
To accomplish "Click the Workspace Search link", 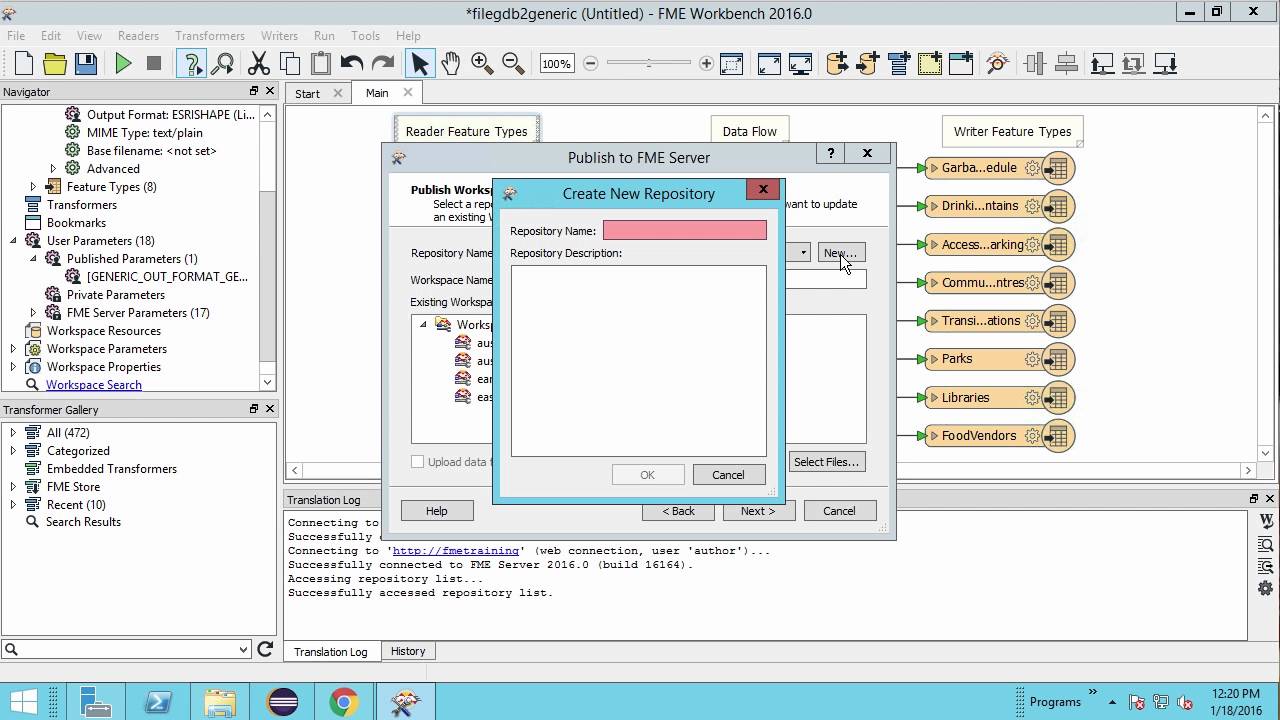I will (x=94, y=385).
